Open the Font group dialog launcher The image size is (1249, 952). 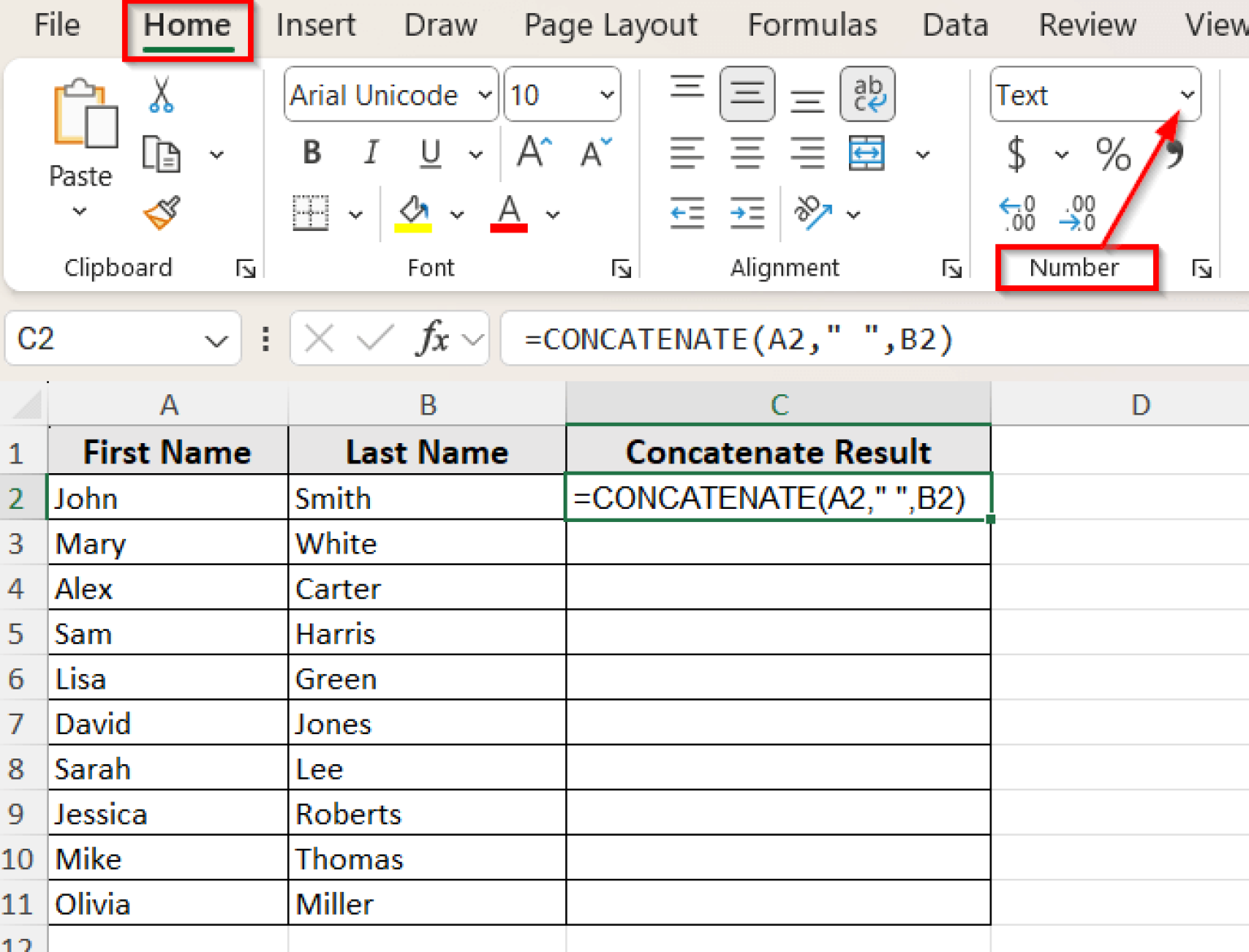pos(623,268)
